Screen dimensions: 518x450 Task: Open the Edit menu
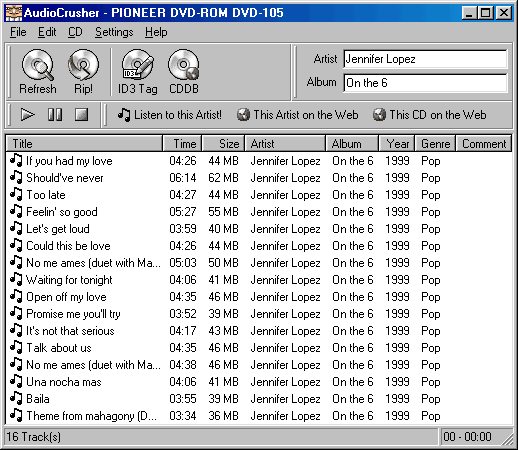pos(47,32)
